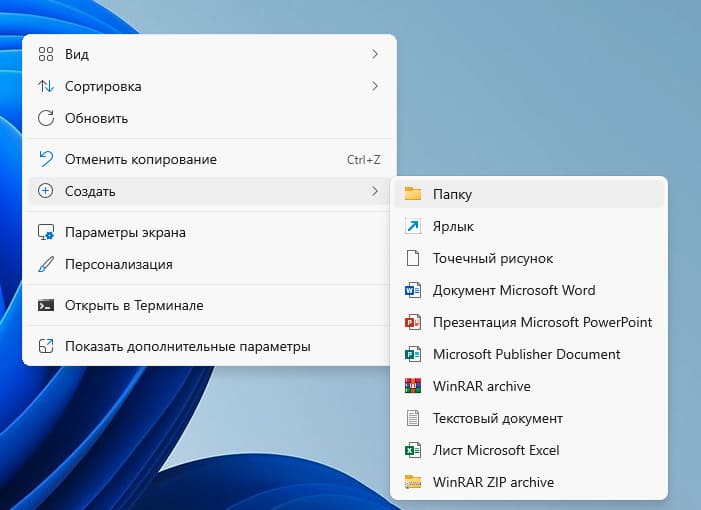Image resolution: width=701 pixels, height=510 pixels.
Task: Create Документ Microsoft Word
Action: 529,290
